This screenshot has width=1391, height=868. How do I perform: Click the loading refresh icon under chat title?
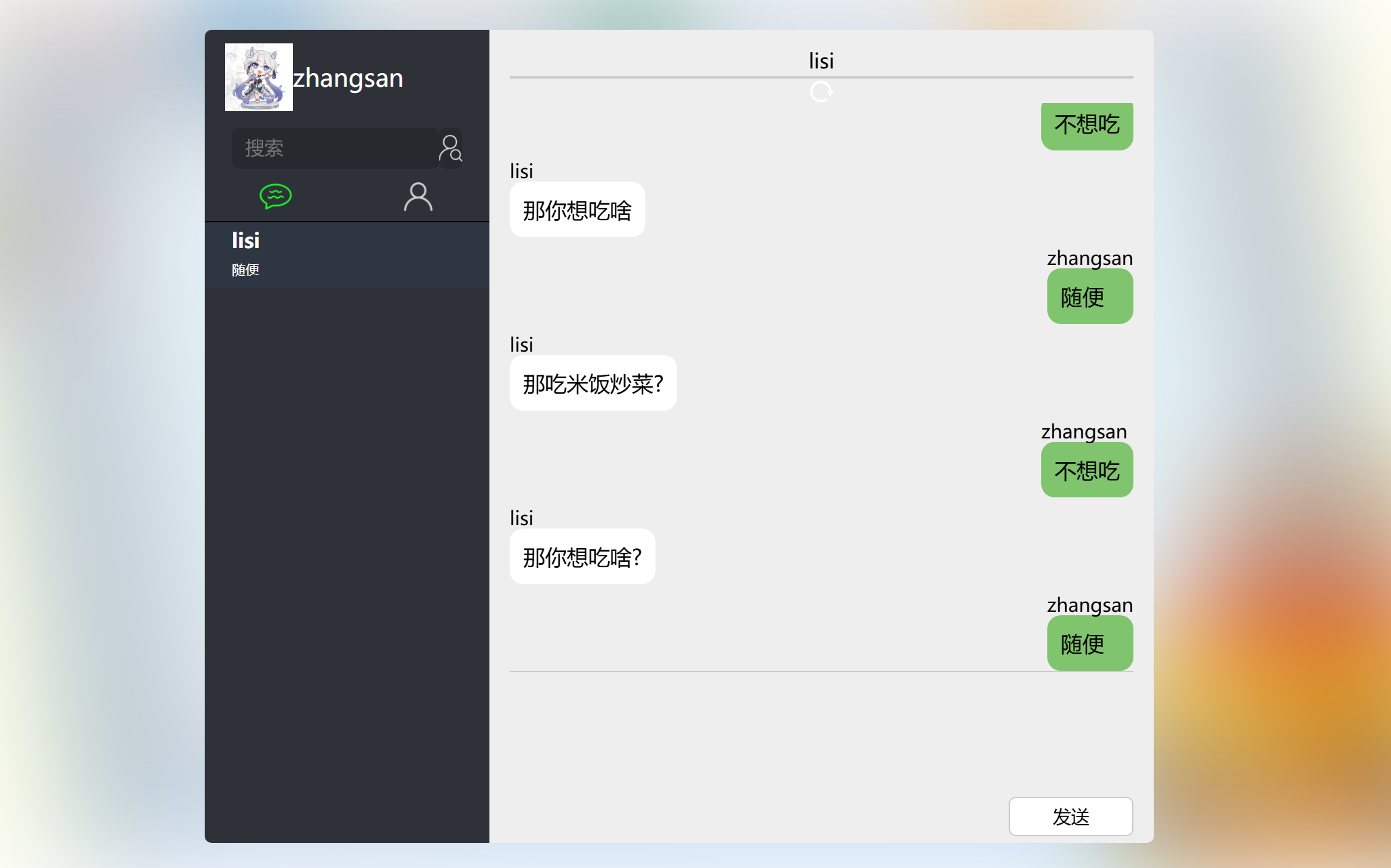click(821, 91)
